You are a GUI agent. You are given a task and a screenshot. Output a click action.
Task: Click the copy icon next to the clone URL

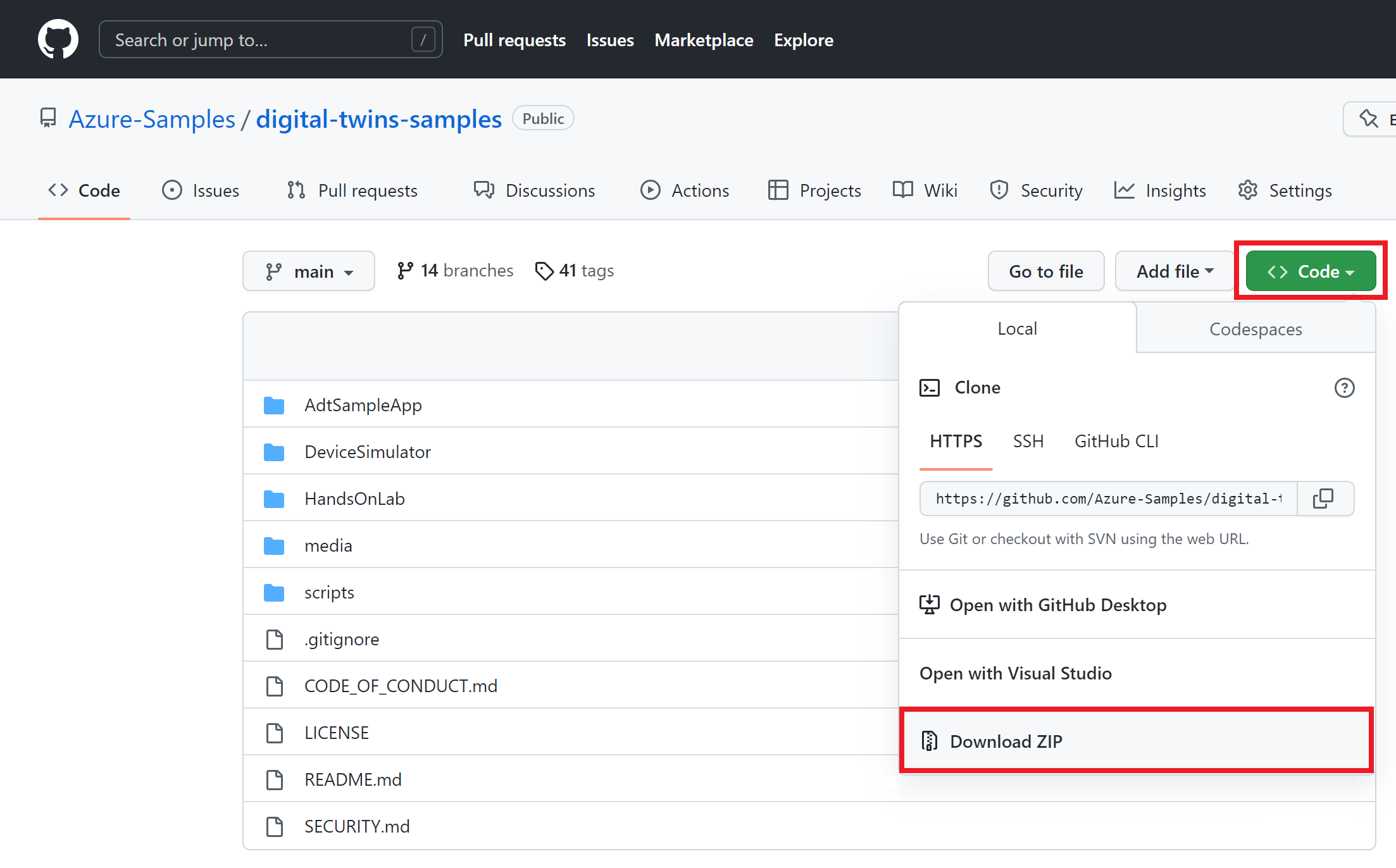(x=1324, y=499)
